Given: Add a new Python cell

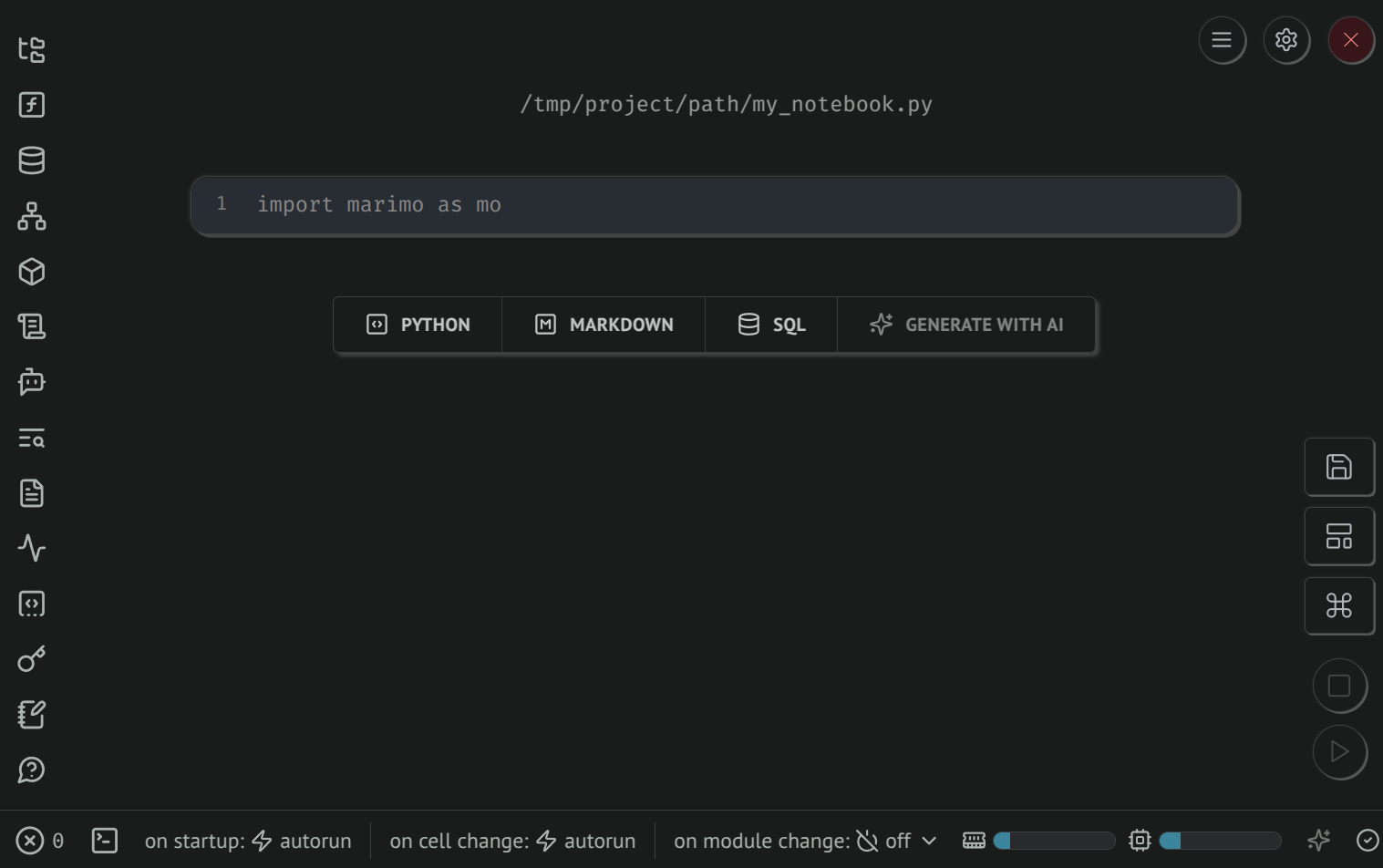Looking at the screenshot, I should [x=418, y=325].
